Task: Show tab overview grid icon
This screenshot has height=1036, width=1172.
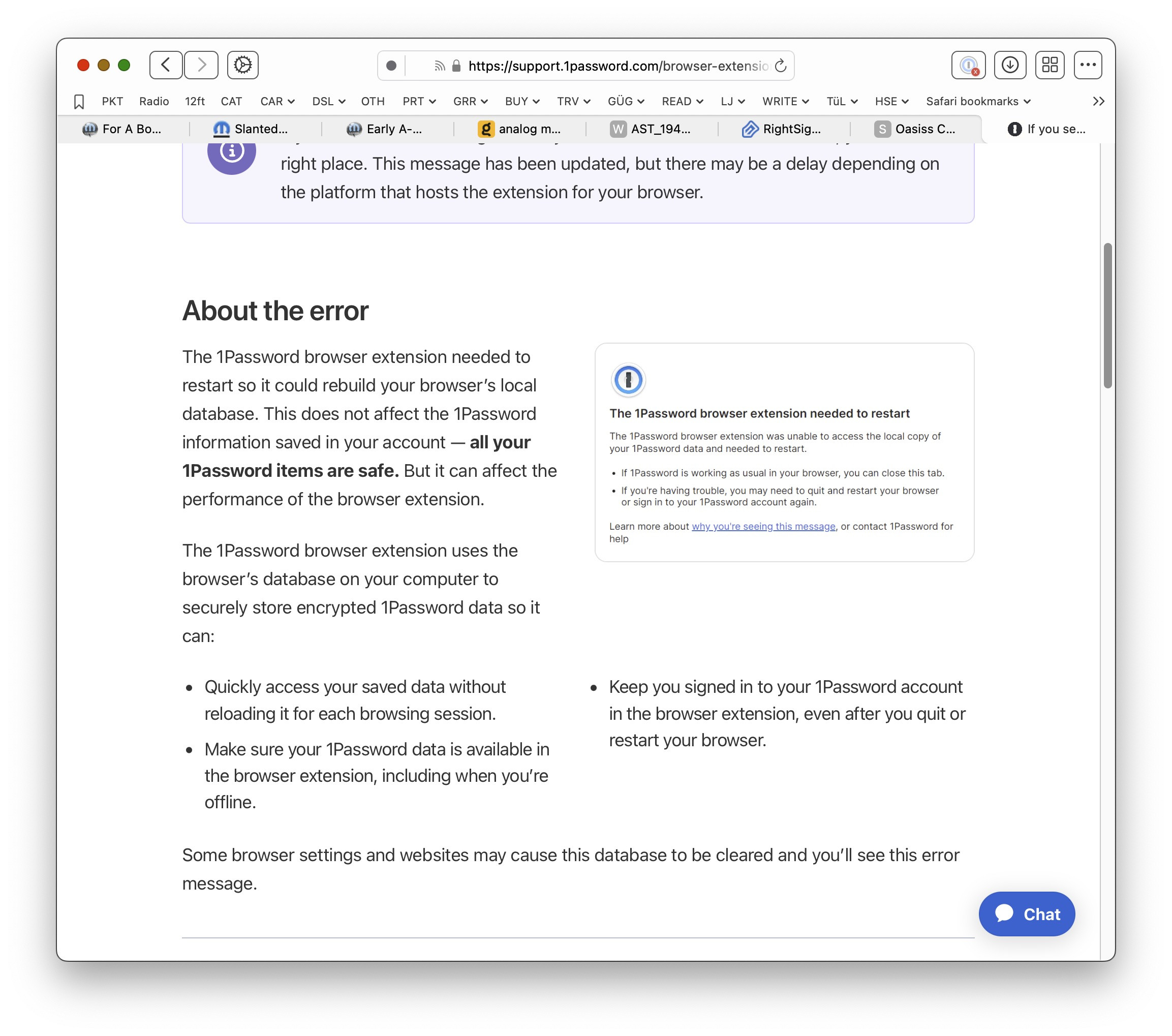Action: click(1050, 65)
